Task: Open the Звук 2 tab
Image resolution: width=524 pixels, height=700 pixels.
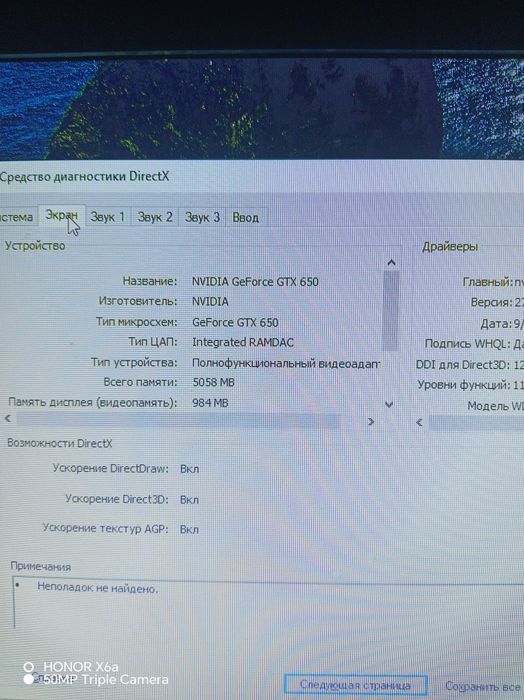Action: (155, 217)
